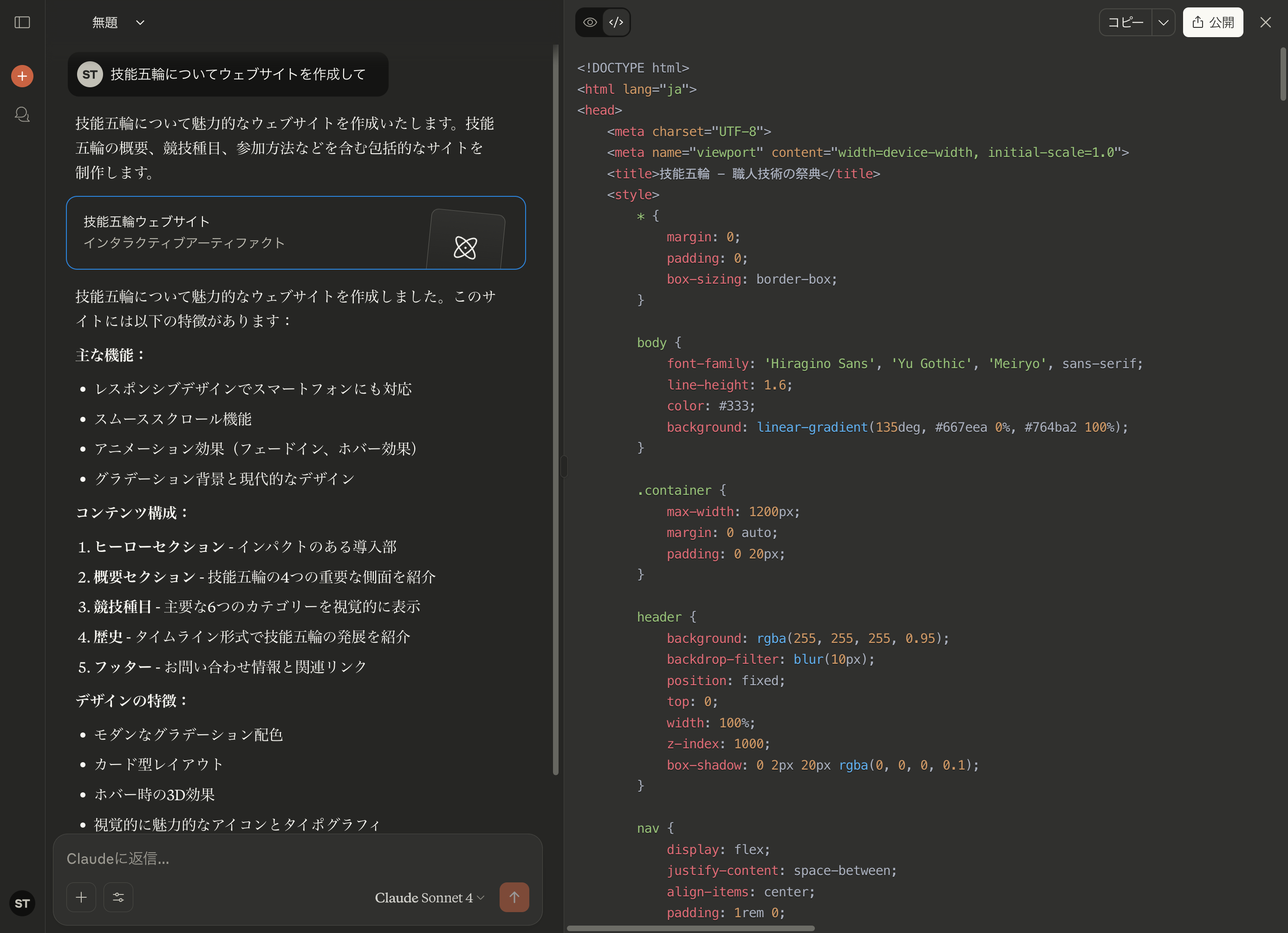Click the artifact panel resize handle
Screen dimensions: 1288x933
564,466
